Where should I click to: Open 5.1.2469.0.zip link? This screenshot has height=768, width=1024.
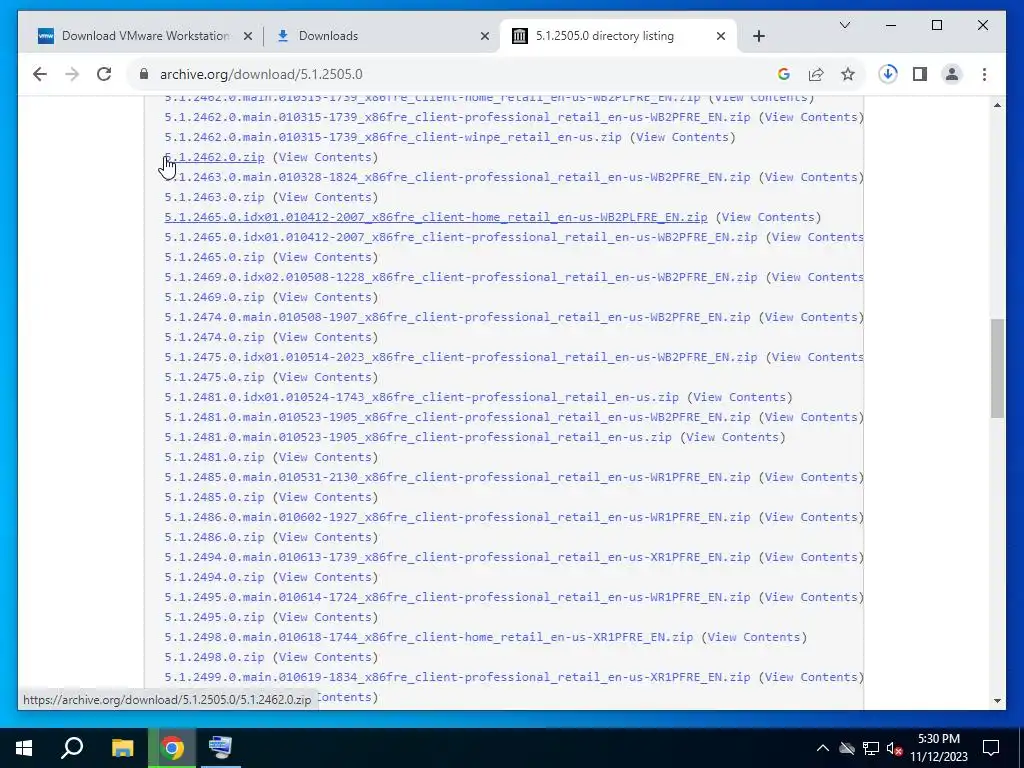(214, 297)
